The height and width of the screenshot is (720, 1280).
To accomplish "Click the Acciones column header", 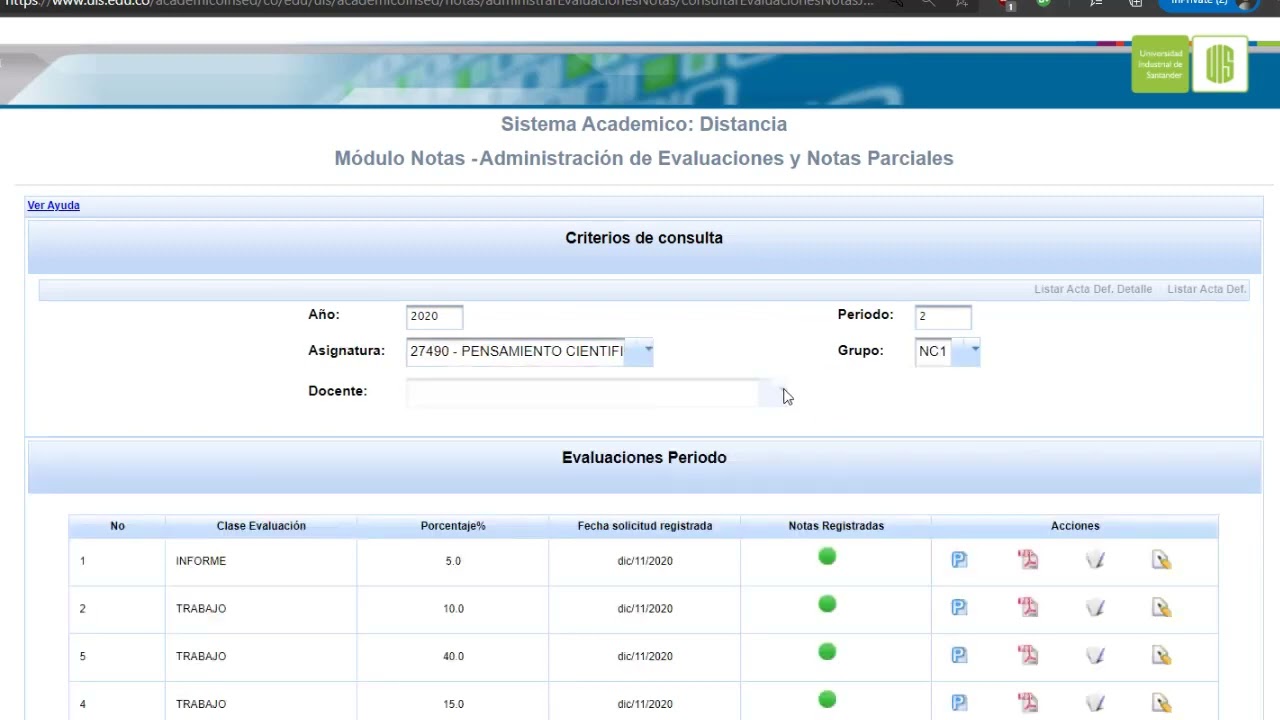I will click(1075, 526).
